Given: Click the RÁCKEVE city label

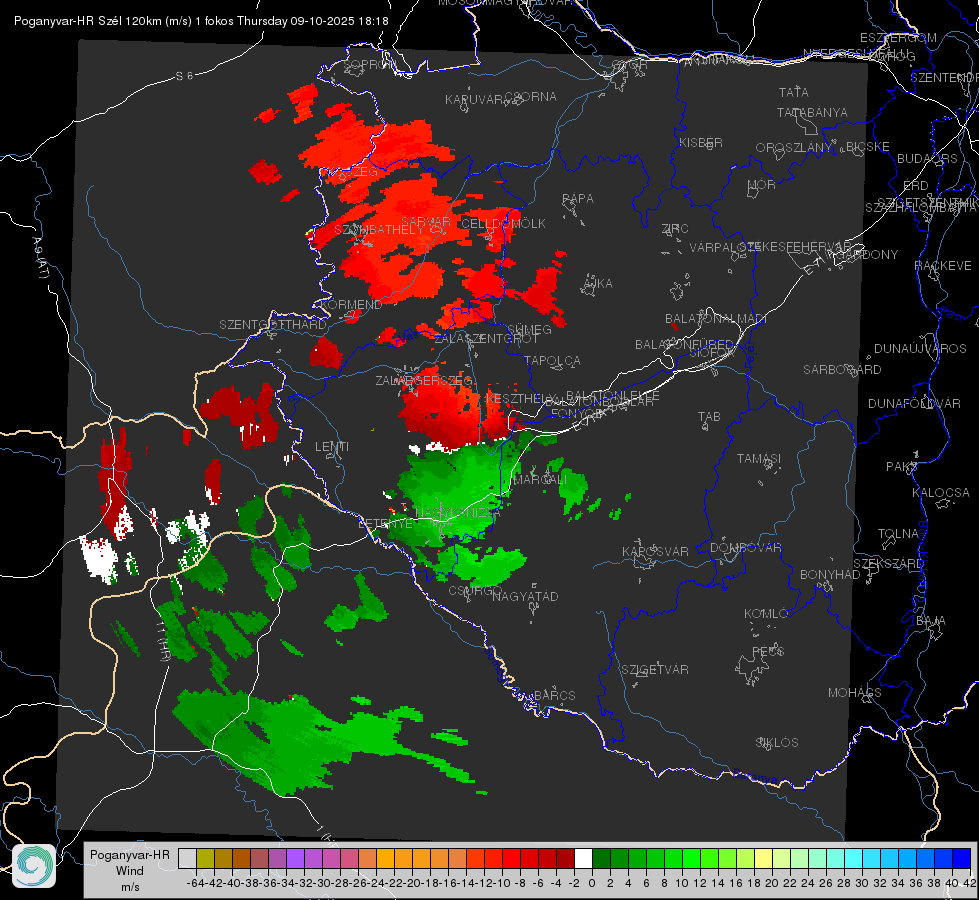Looking at the screenshot, I should point(943,265).
